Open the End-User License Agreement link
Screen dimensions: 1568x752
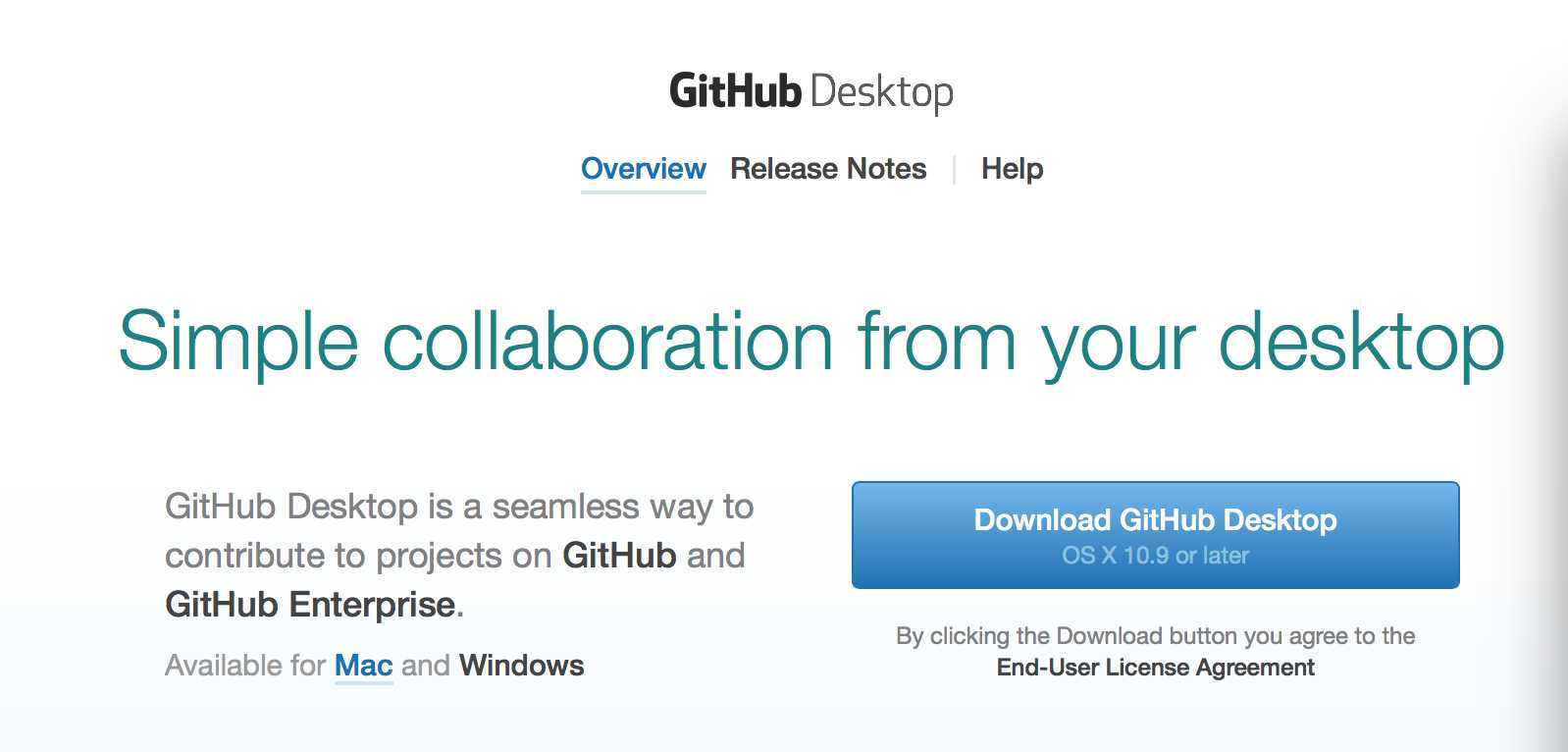pos(1155,668)
